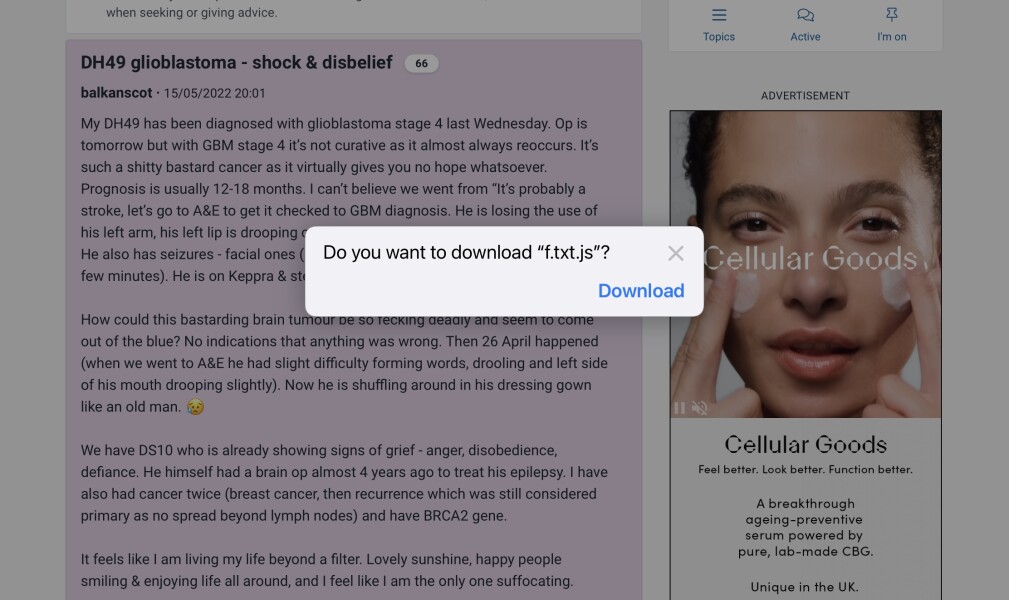Click the blue Download link
The width and height of the screenshot is (1009, 600).
click(x=641, y=291)
